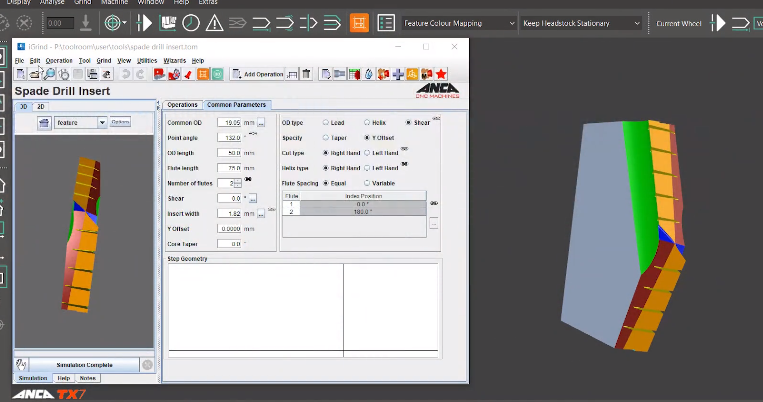Set Flute Spacing to Equal
This screenshot has width=763, height=402.
click(326, 183)
